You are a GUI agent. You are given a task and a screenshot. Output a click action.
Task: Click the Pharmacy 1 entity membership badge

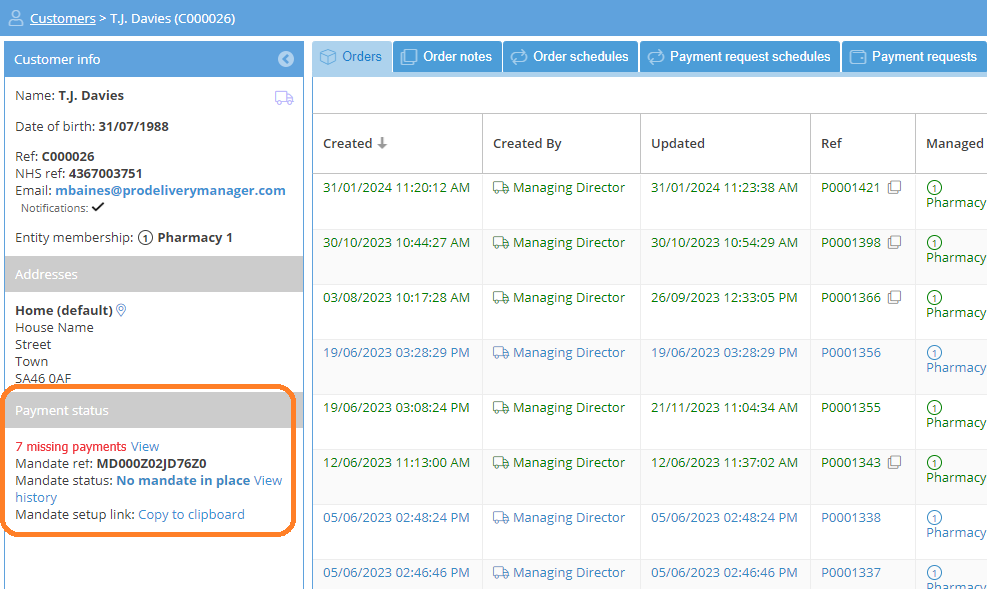tap(185, 238)
